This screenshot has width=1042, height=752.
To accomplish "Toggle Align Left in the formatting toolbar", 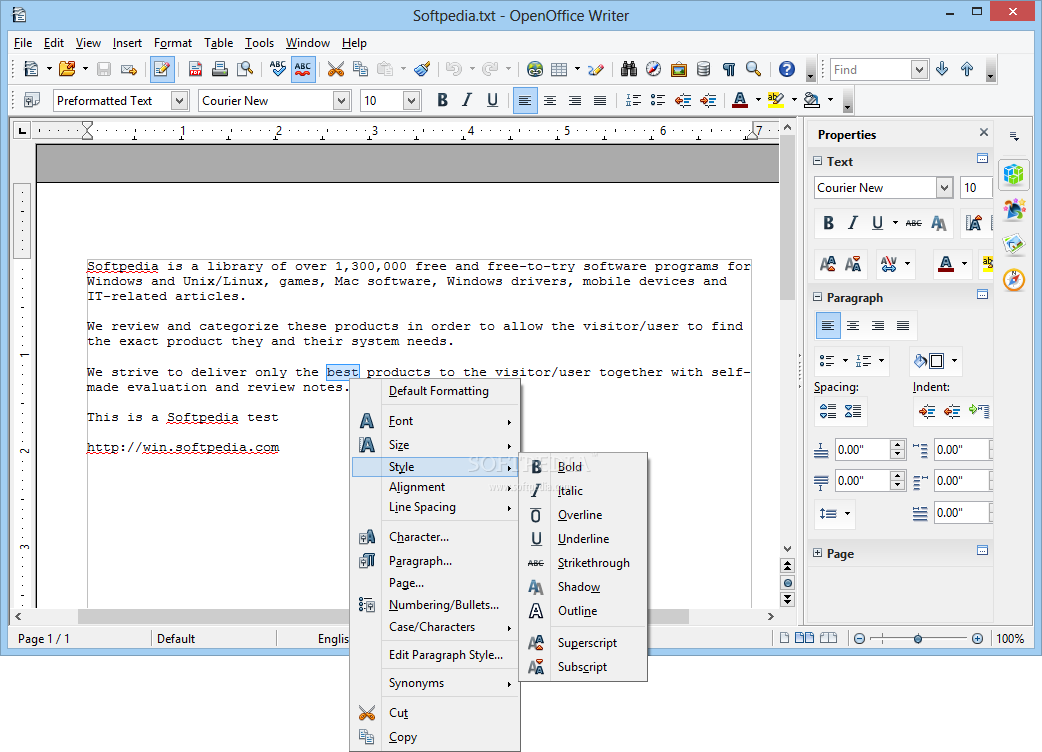I will pyautogui.click(x=525, y=100).
